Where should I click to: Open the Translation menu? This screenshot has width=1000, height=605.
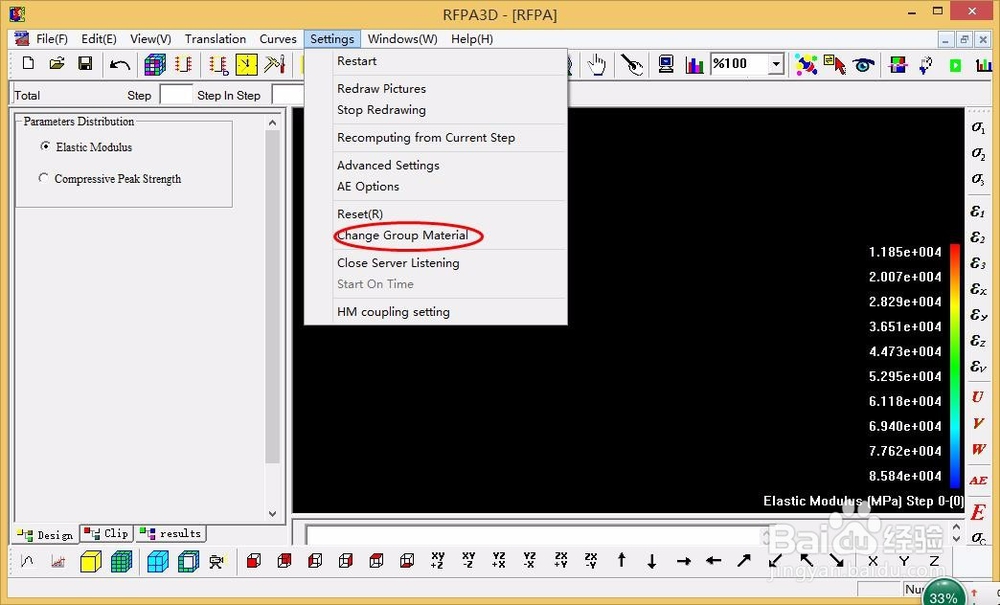(x=215, y=39)
